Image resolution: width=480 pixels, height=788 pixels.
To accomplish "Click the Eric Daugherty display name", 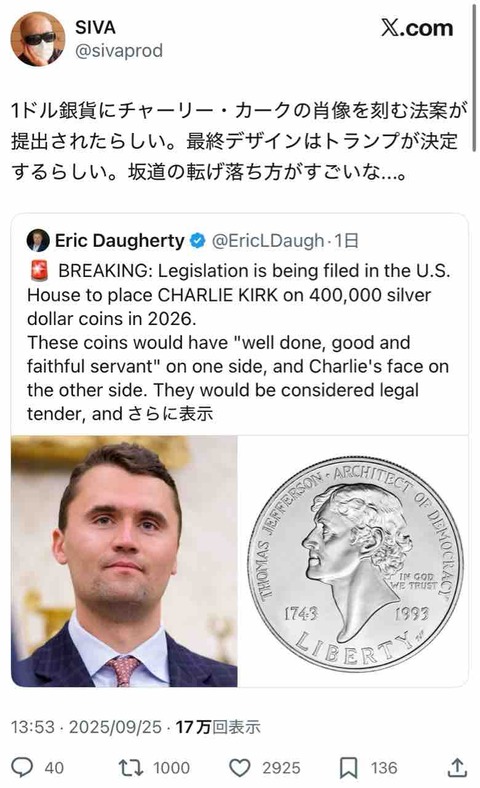I will click(x=120, y=241).
